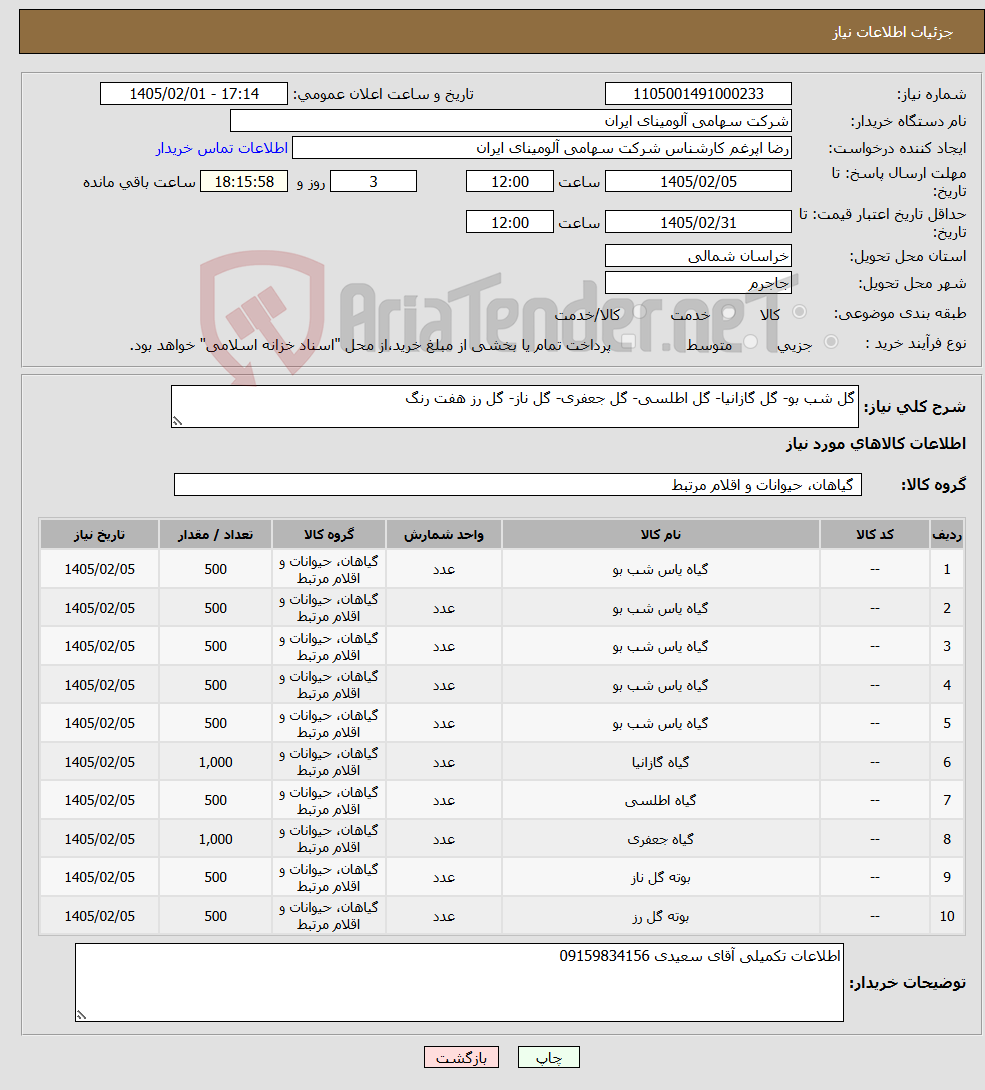Click the remaining time field 18:15:58
Screen dimensions: 985x1090
point(244,181)
